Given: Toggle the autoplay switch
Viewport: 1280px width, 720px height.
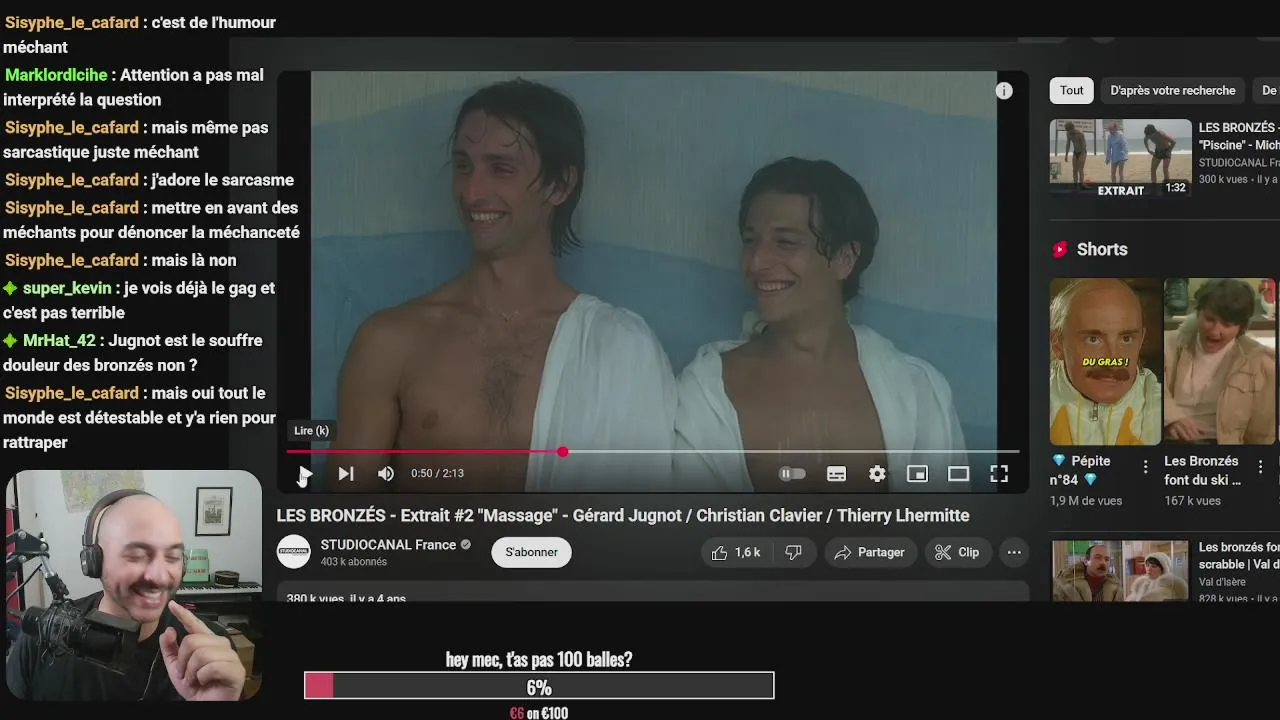Looking at the screenshot, I should [x=792, y=474].
